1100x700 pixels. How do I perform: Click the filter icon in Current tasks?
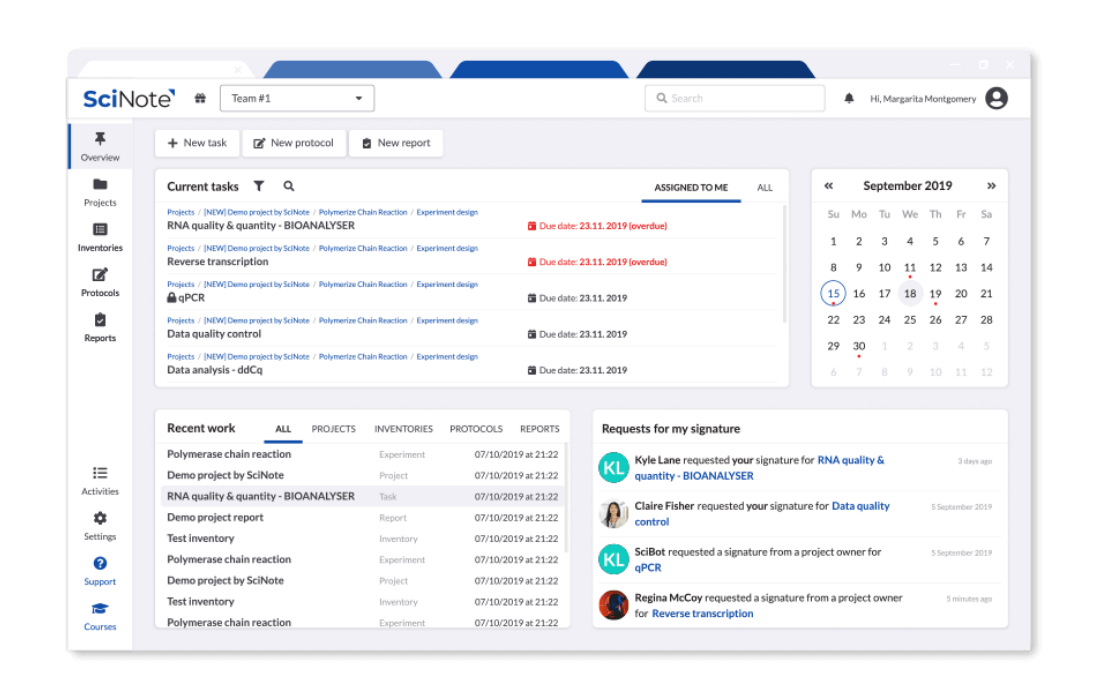point(259,186)
